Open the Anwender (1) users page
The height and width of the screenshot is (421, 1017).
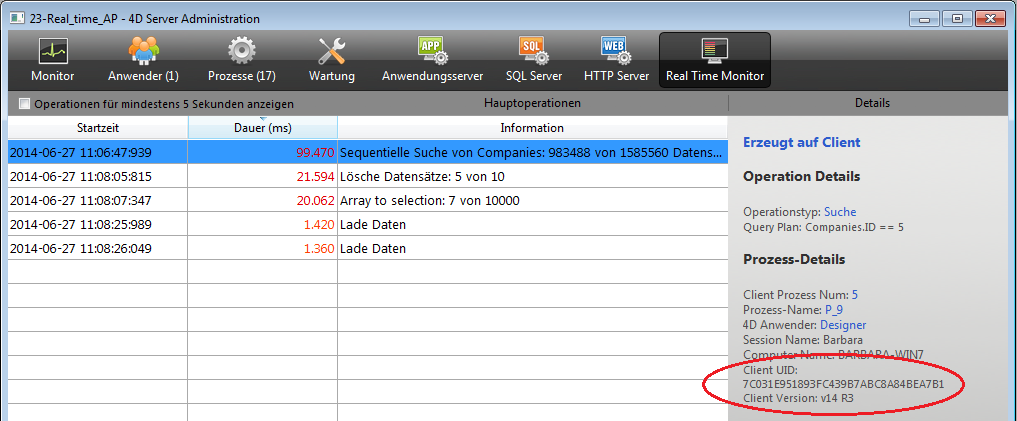tap(143, 60)
